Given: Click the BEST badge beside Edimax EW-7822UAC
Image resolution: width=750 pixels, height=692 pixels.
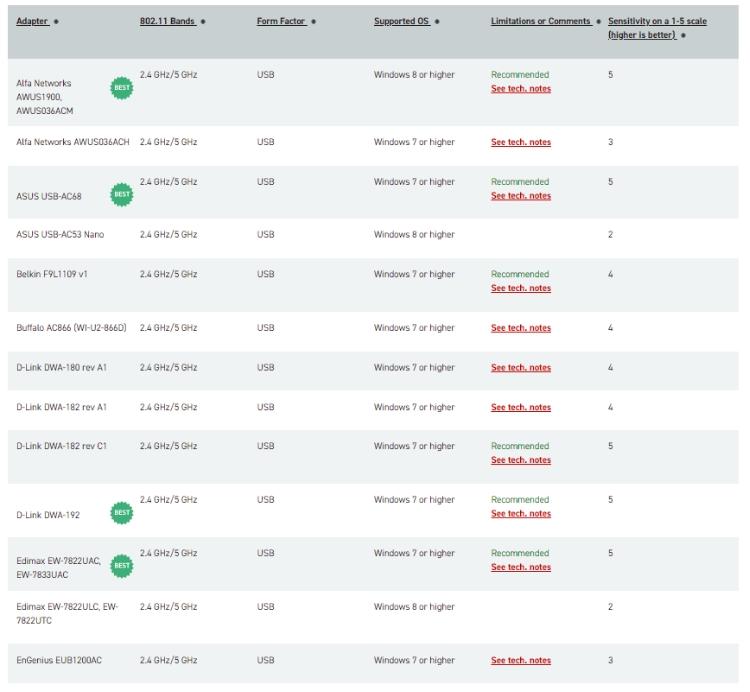Looking at the screenshot, I should pyautogui.click(x=121, y=565).
